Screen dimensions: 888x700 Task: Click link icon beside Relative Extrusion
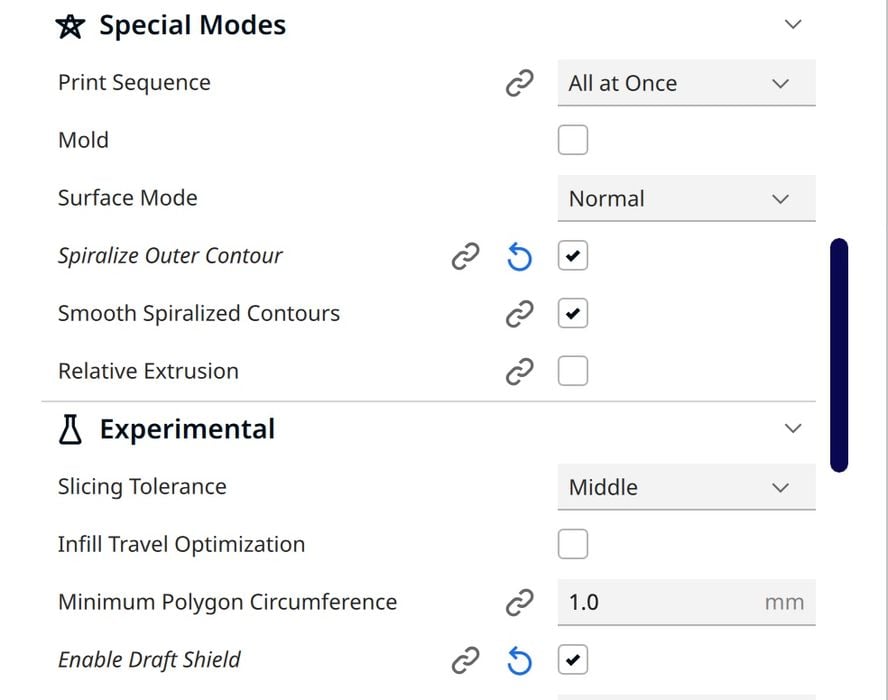519,372
